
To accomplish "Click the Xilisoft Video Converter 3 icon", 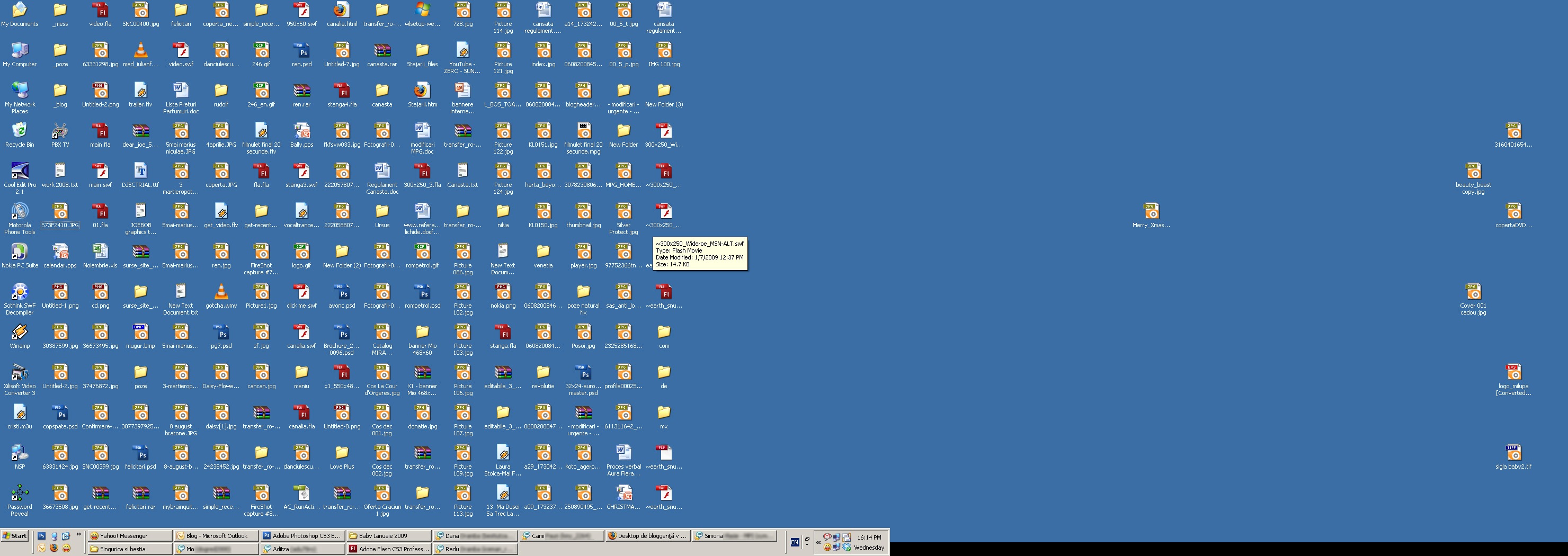I will point(20,372).
